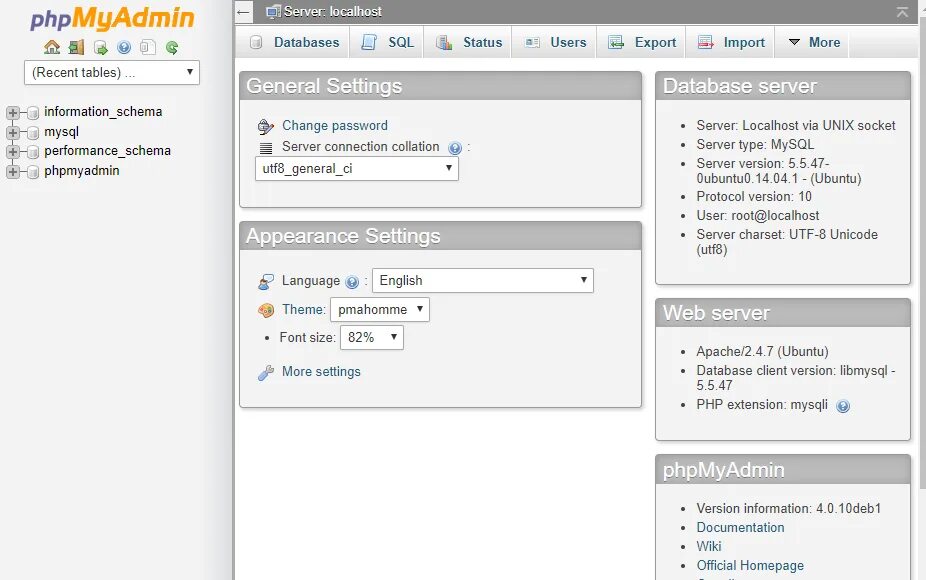Click the Change password key icon
The height and width of the screenshot is (580, 926).
click(x=266, y=126)
